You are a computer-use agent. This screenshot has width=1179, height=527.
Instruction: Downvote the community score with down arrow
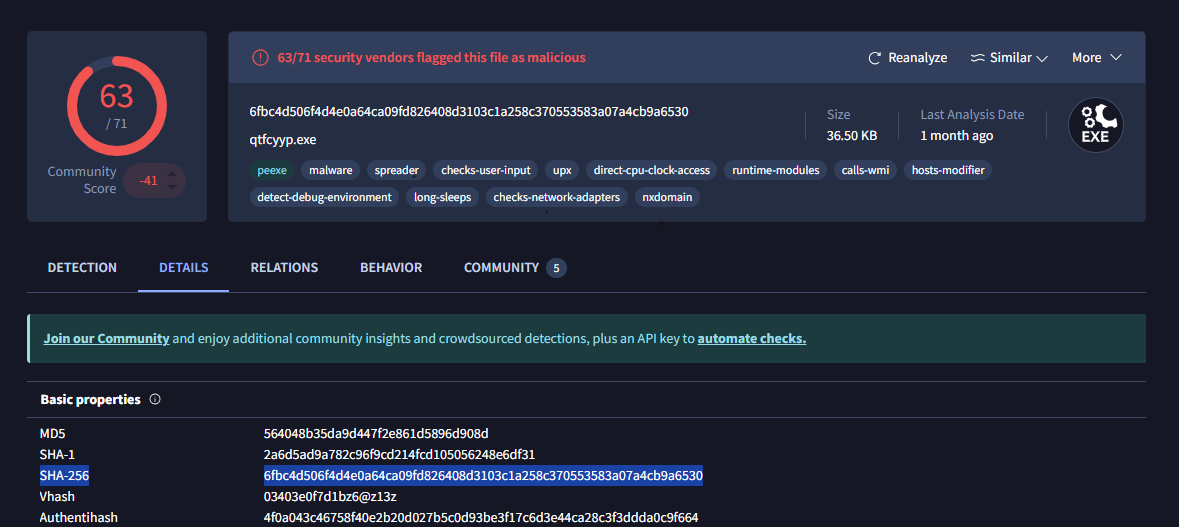[172, 187]
